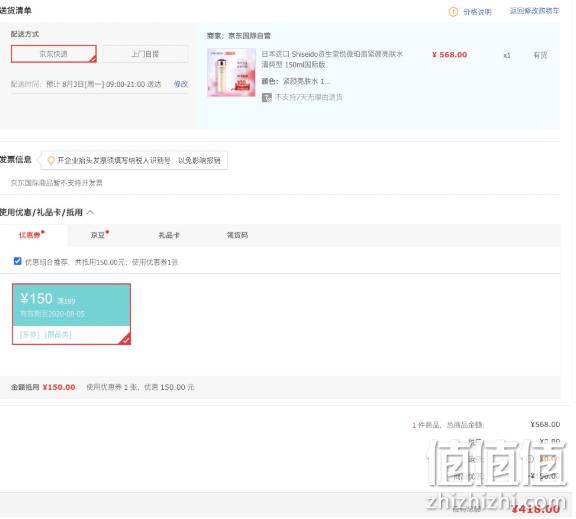Select 京东快递 delivery option

tap(54, 54)
